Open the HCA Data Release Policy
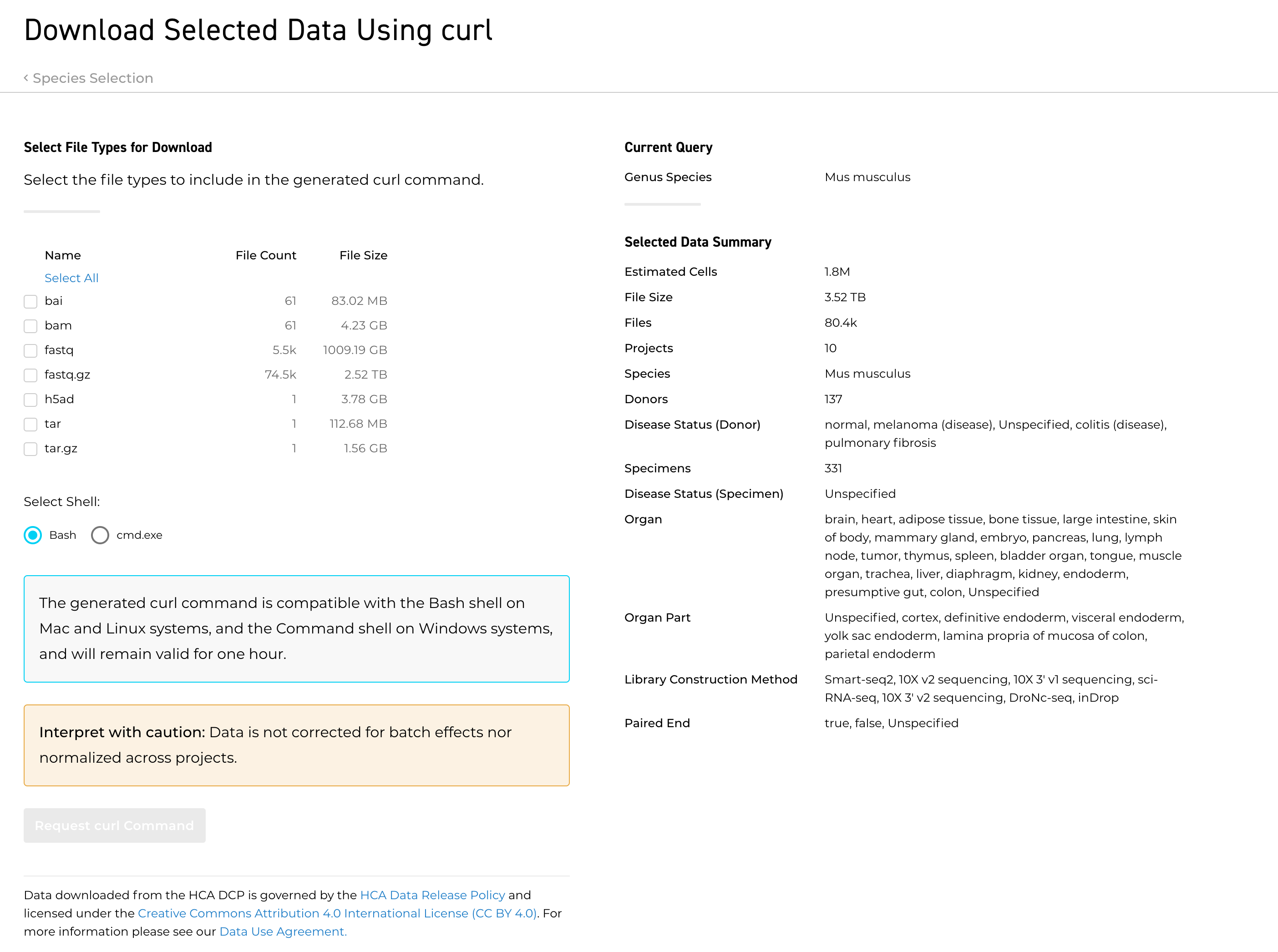1278x952 pixels. pos(432,895)
